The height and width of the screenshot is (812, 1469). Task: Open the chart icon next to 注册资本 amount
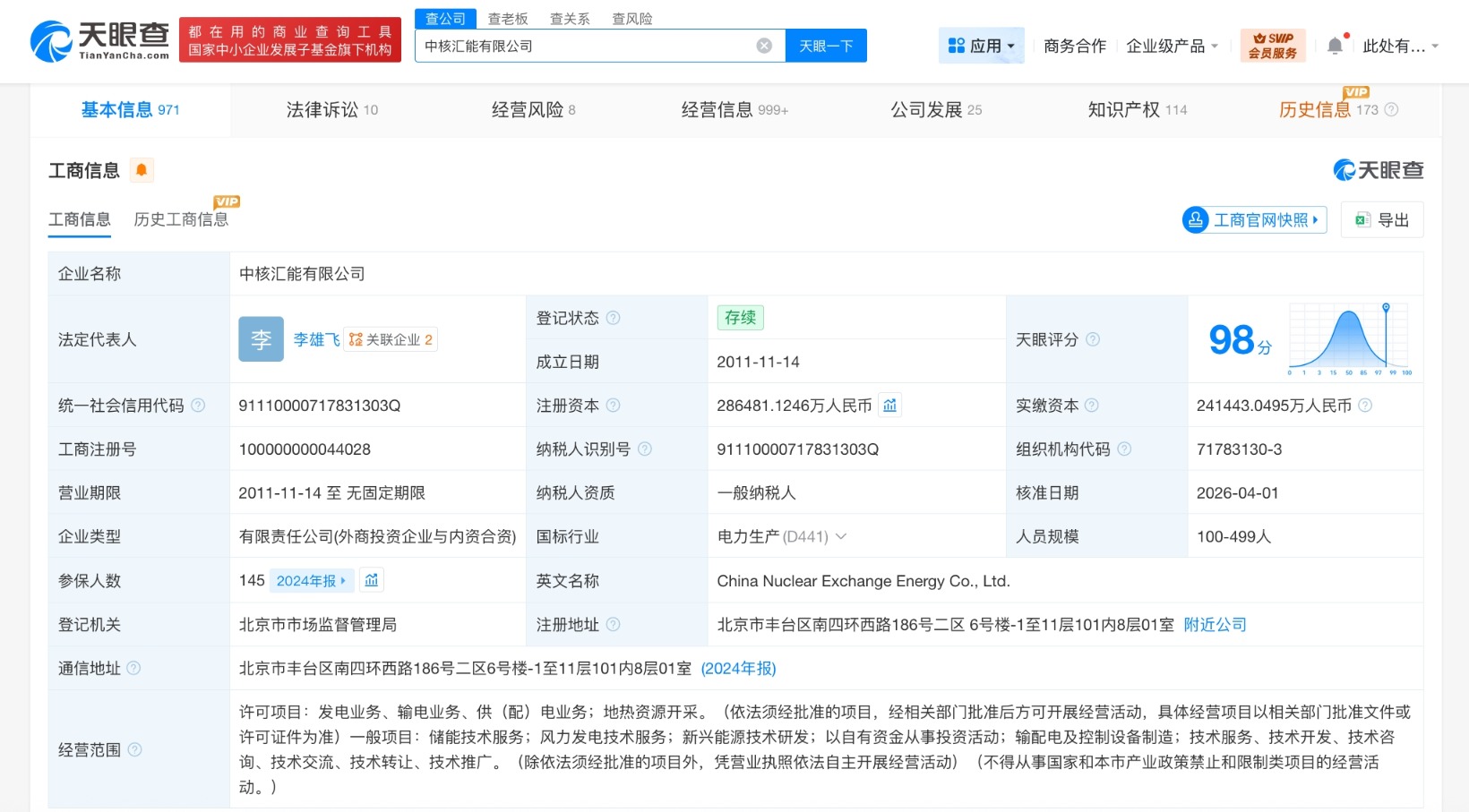889,406
